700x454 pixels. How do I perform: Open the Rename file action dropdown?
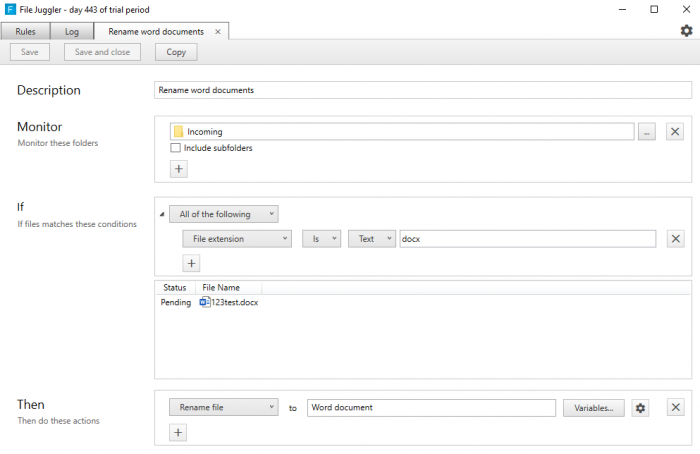coord(224,408)
